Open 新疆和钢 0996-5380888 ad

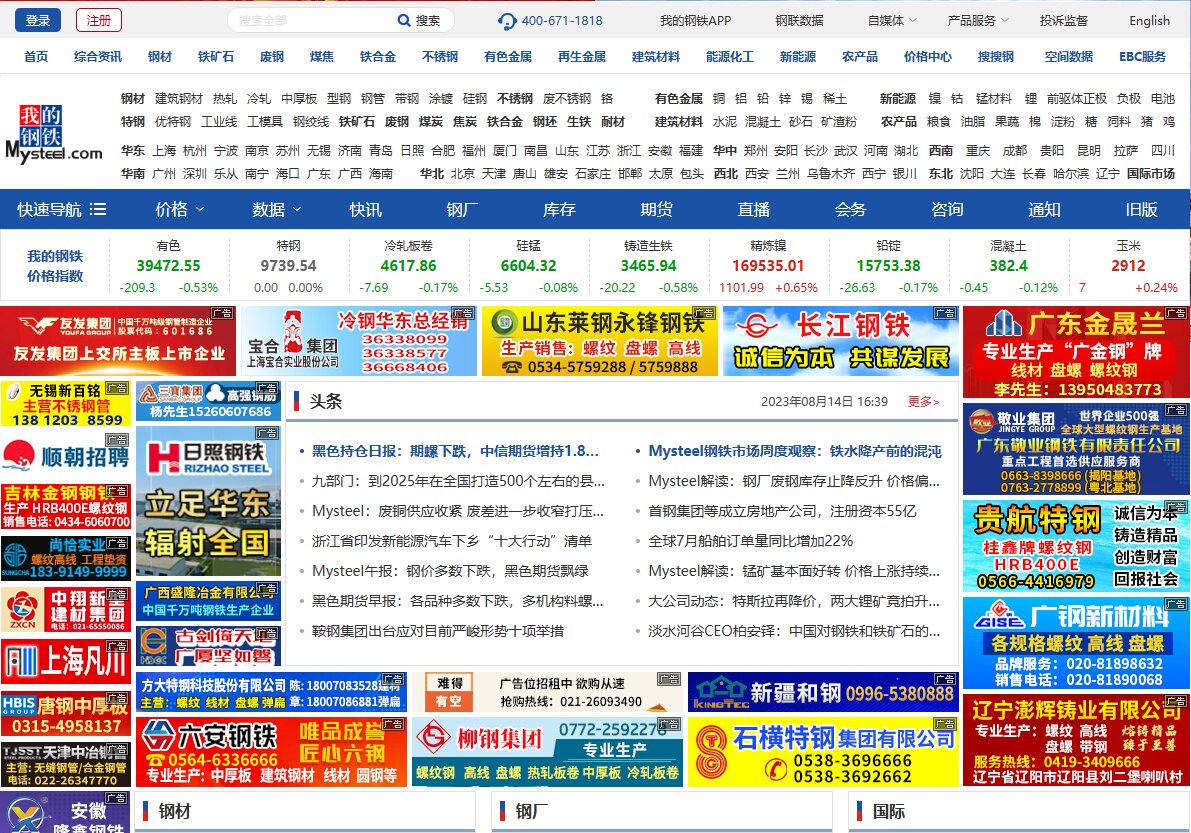823,692
